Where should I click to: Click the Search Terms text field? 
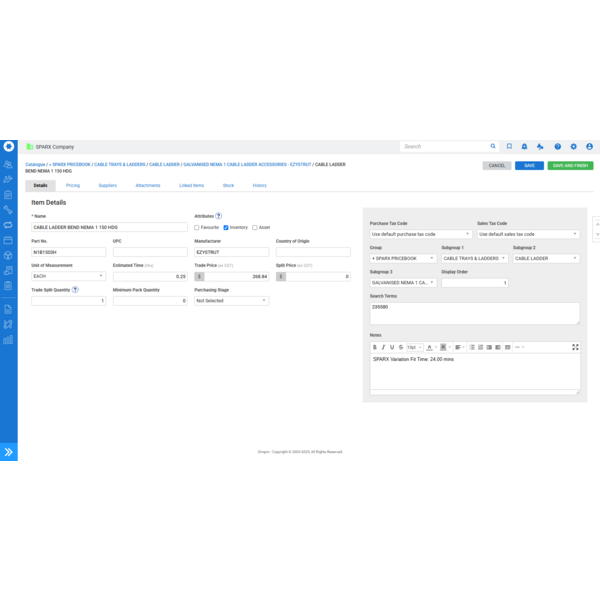474,312
